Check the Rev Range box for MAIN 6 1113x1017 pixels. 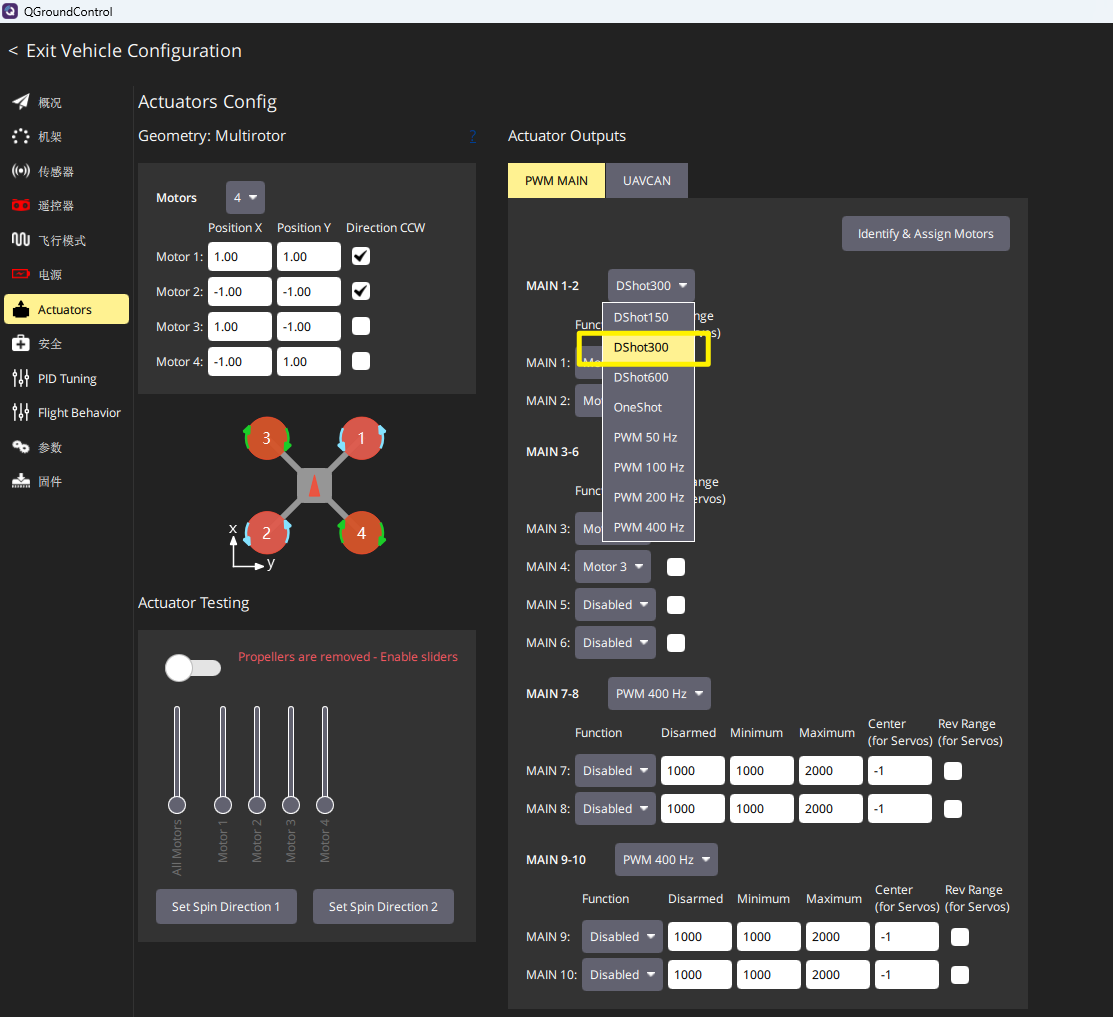coord(676,643)
